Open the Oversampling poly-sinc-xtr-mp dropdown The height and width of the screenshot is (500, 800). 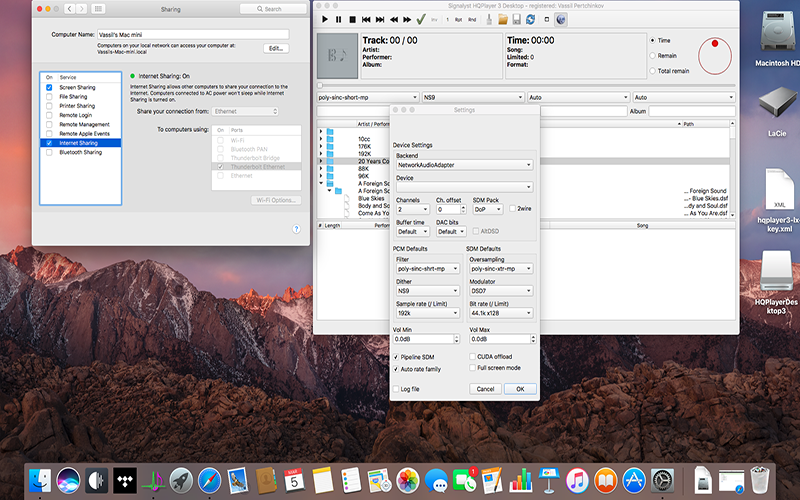pyautogui.click(x=501, y=268)
